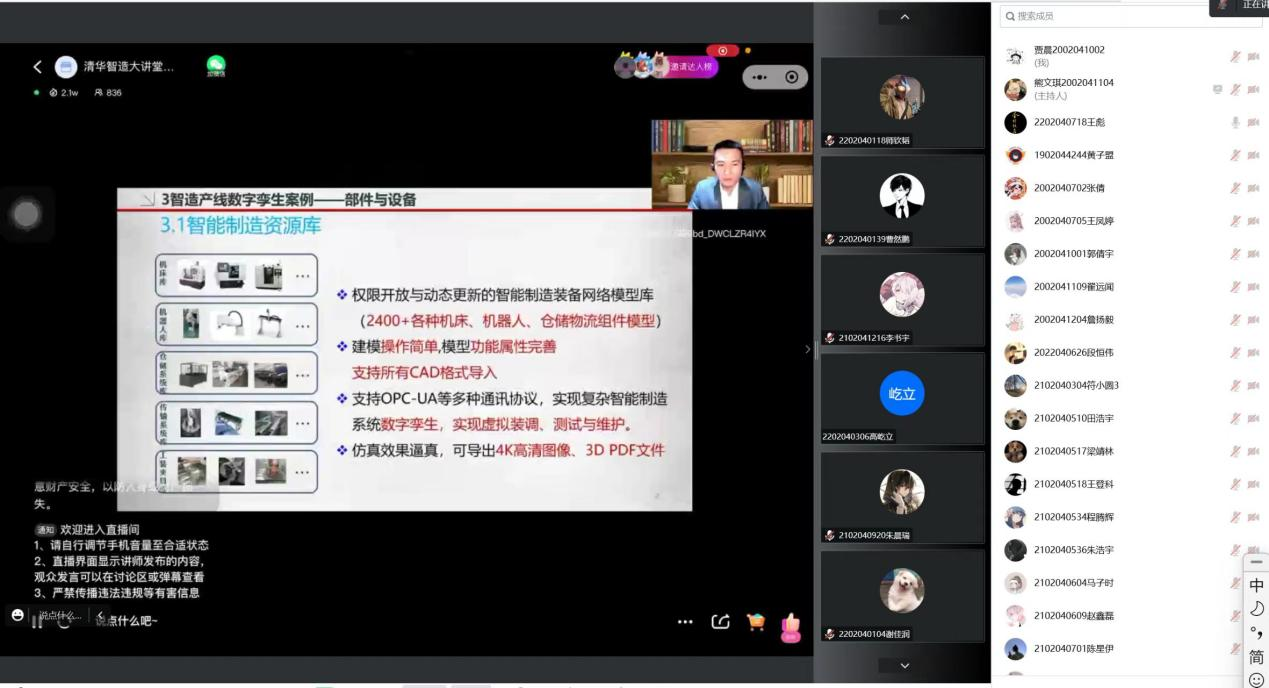Screen dimensions: 1269x688
Task: Toggle camera for 2102040304
Action: click(x=1254, y=387)
